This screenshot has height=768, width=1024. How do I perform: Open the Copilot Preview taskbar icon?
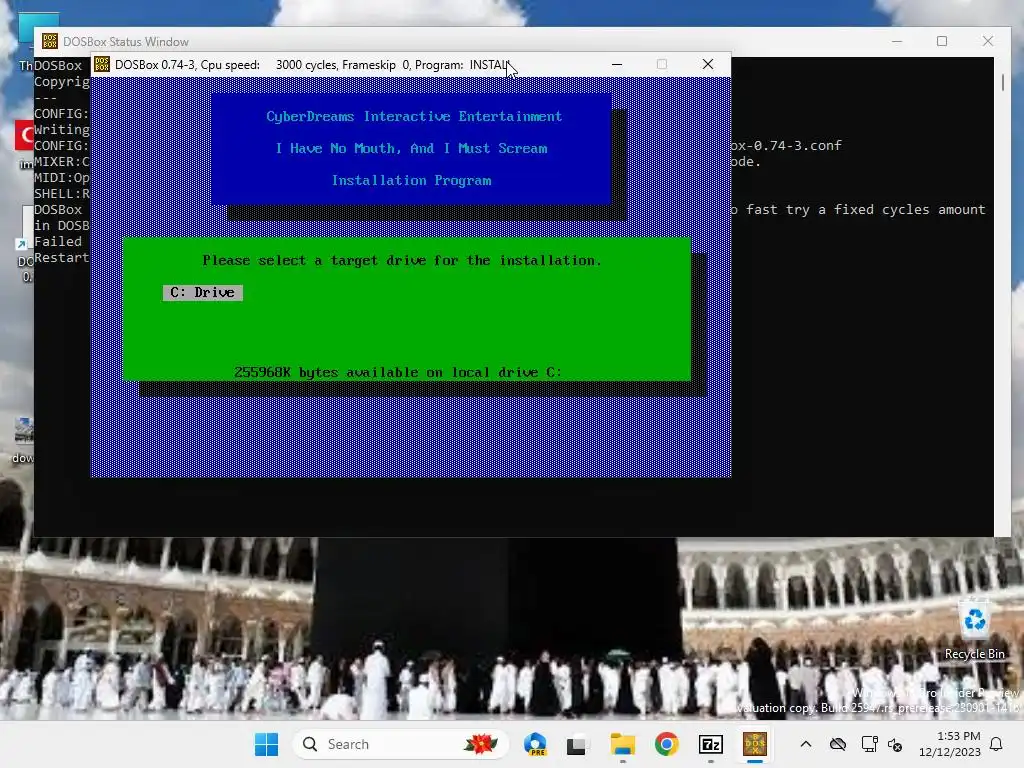point(536,744)
